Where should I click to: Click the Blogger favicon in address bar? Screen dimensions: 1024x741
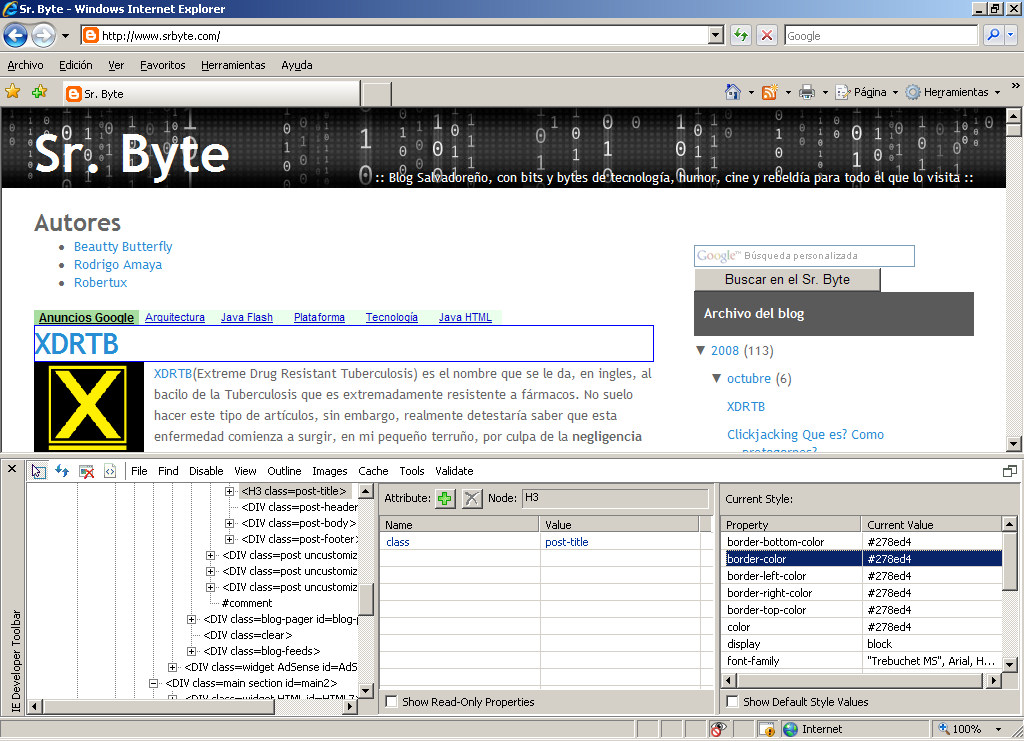click(x=91, y=35)
